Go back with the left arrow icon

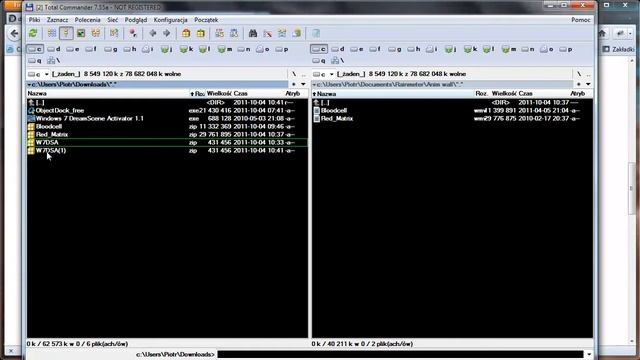click(153, 33)
